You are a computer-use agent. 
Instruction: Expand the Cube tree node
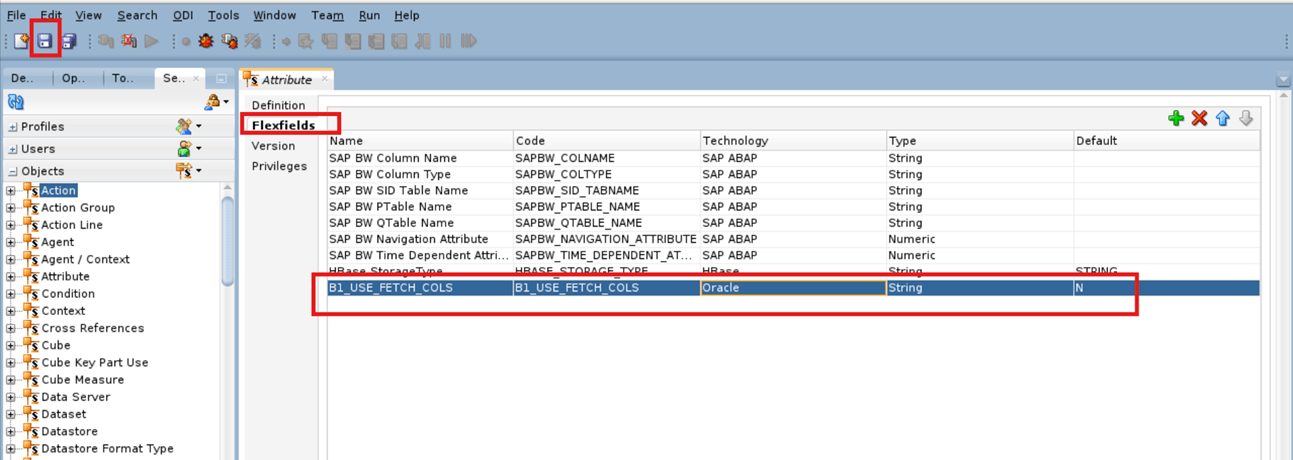tap(11, 345)
